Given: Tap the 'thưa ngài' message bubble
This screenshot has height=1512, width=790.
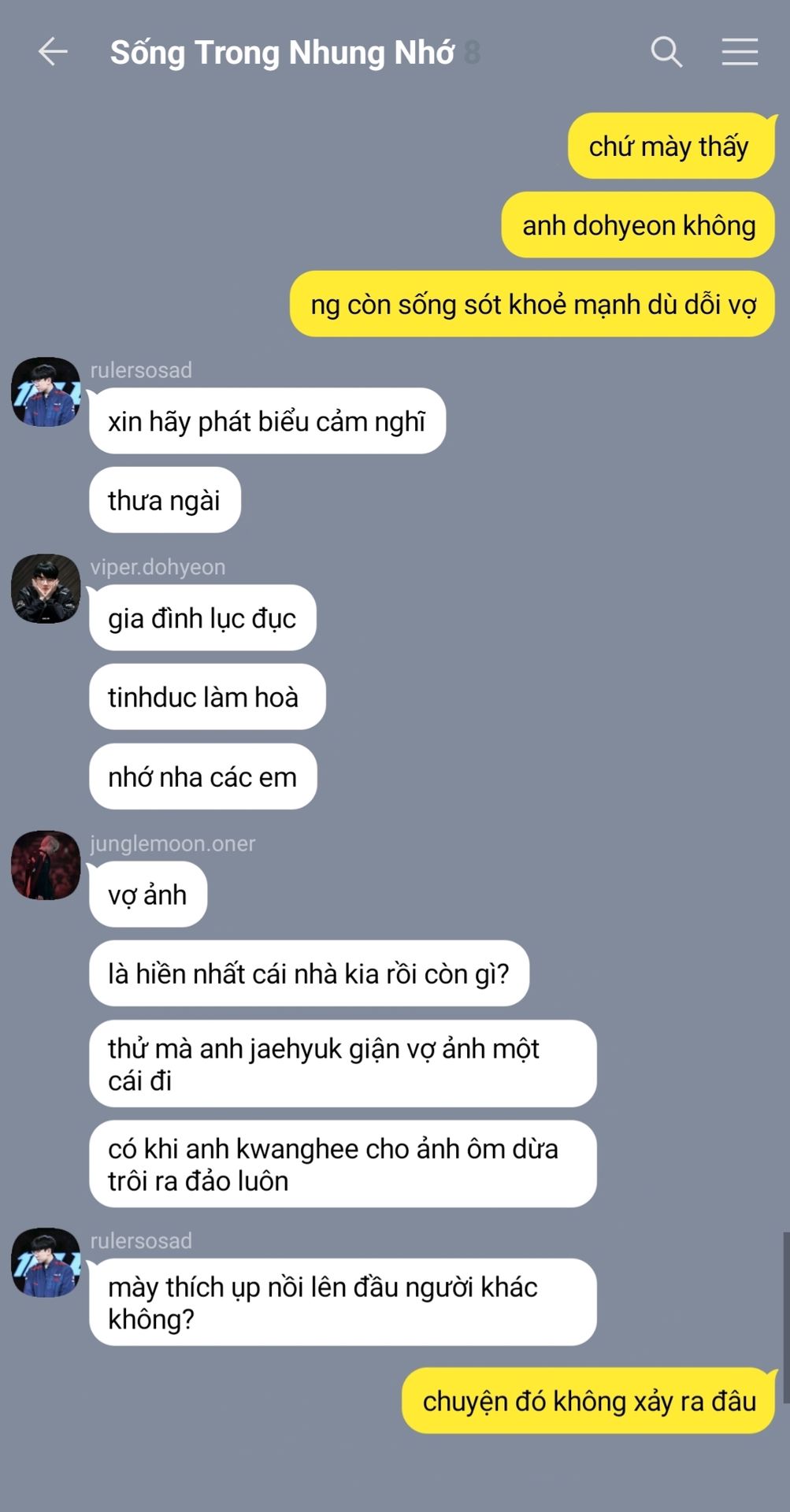Looking at the screenshot, I should [x=165, y=500].
